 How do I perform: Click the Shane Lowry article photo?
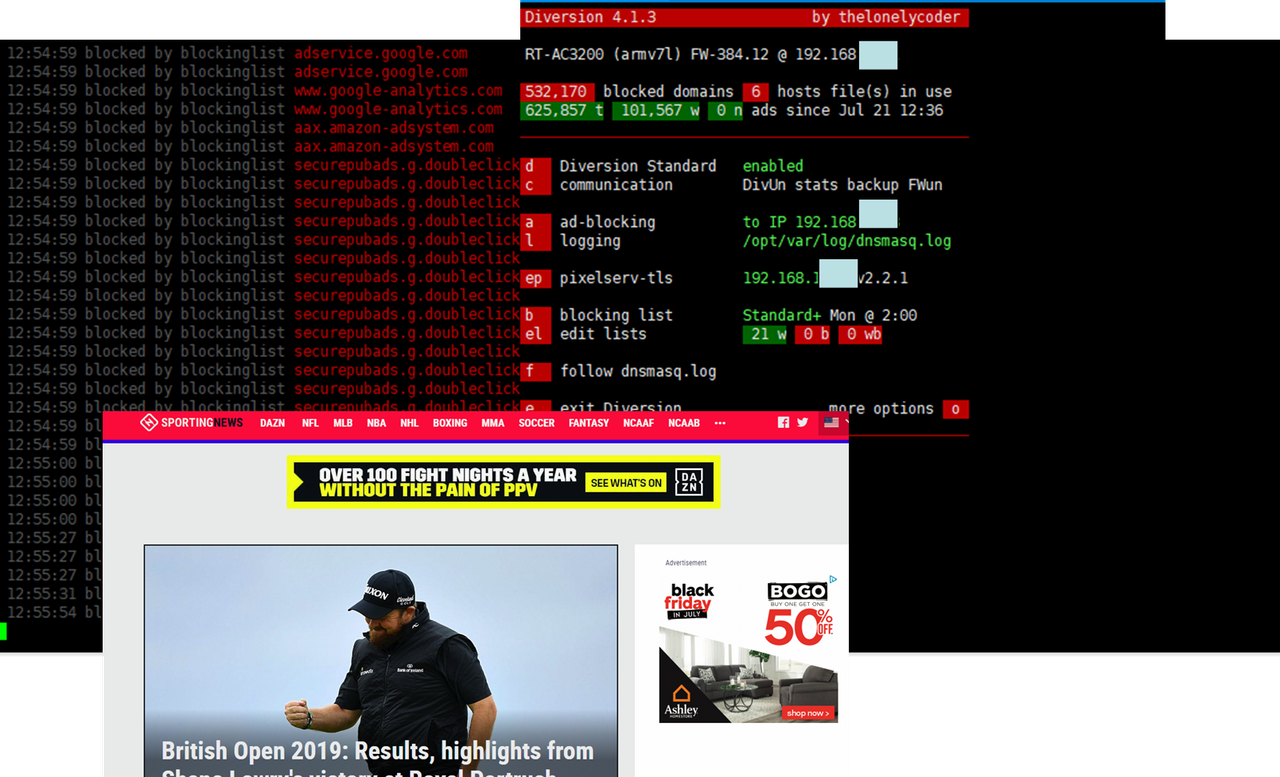pos(381,640)
